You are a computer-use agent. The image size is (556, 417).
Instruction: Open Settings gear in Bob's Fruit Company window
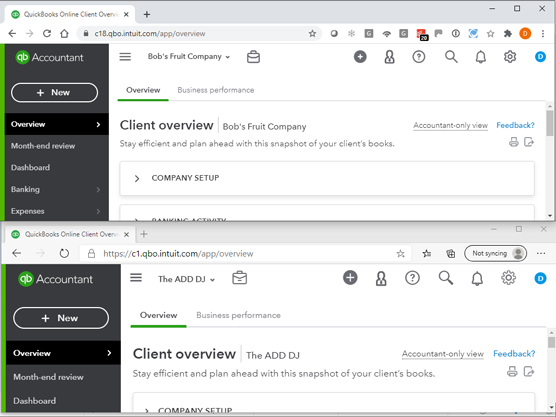510,57
